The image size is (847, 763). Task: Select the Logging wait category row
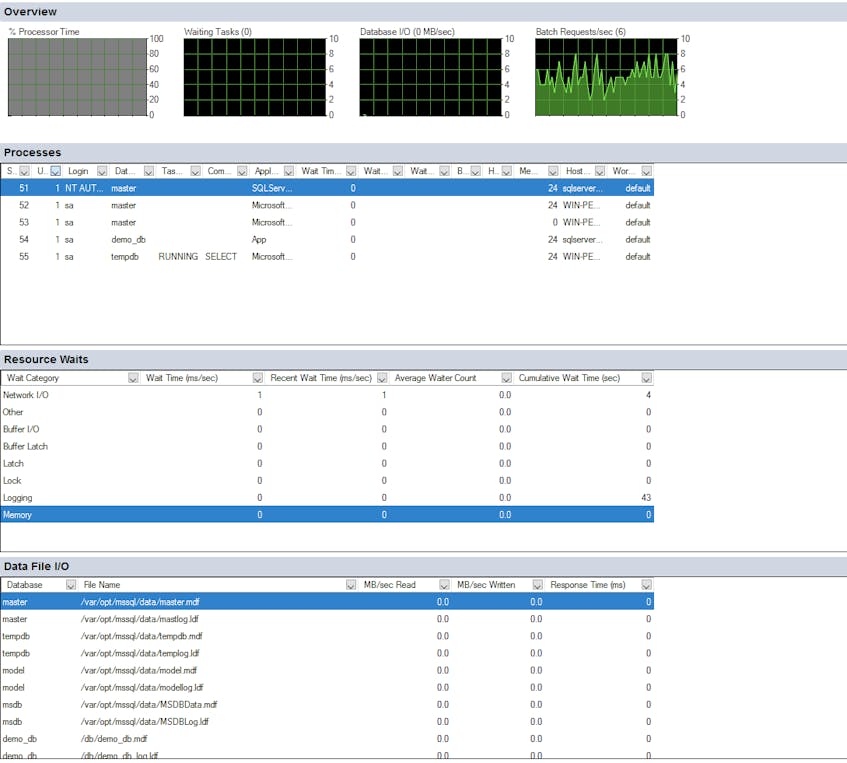coord(327,498)
